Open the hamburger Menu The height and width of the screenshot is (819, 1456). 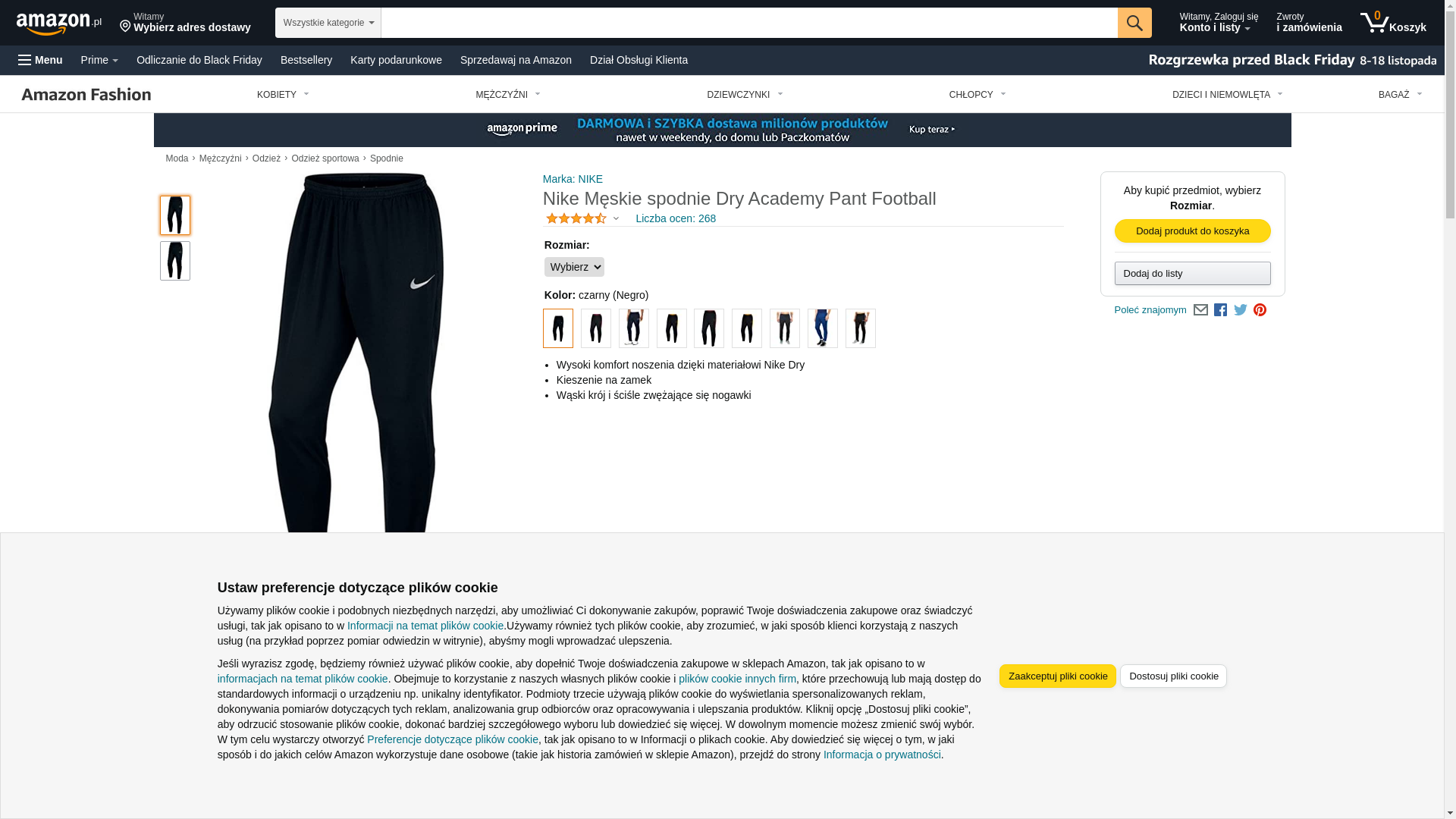[x=40, y=60]
